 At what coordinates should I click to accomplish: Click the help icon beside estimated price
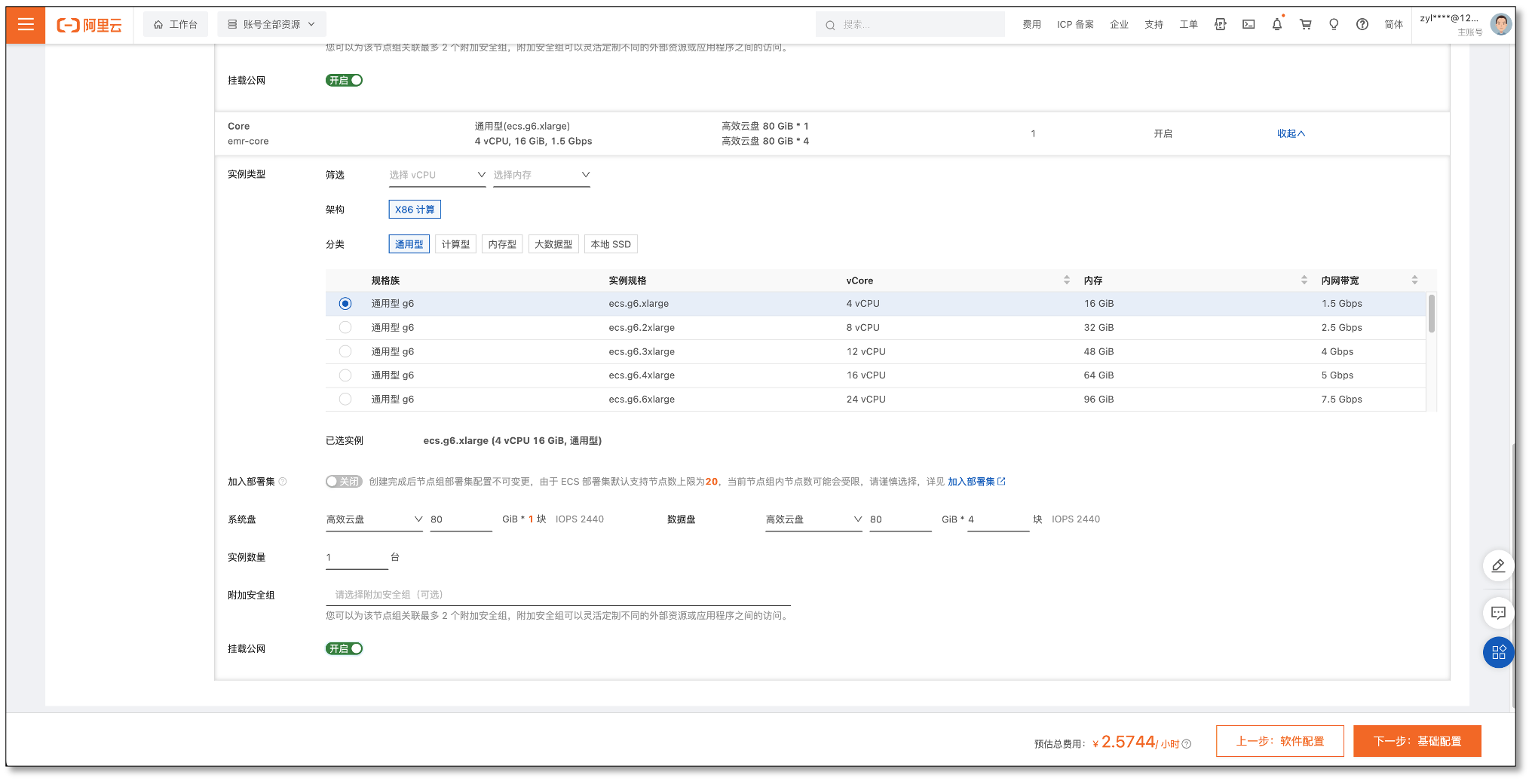pyautogui.click(x=1187, y=744)
